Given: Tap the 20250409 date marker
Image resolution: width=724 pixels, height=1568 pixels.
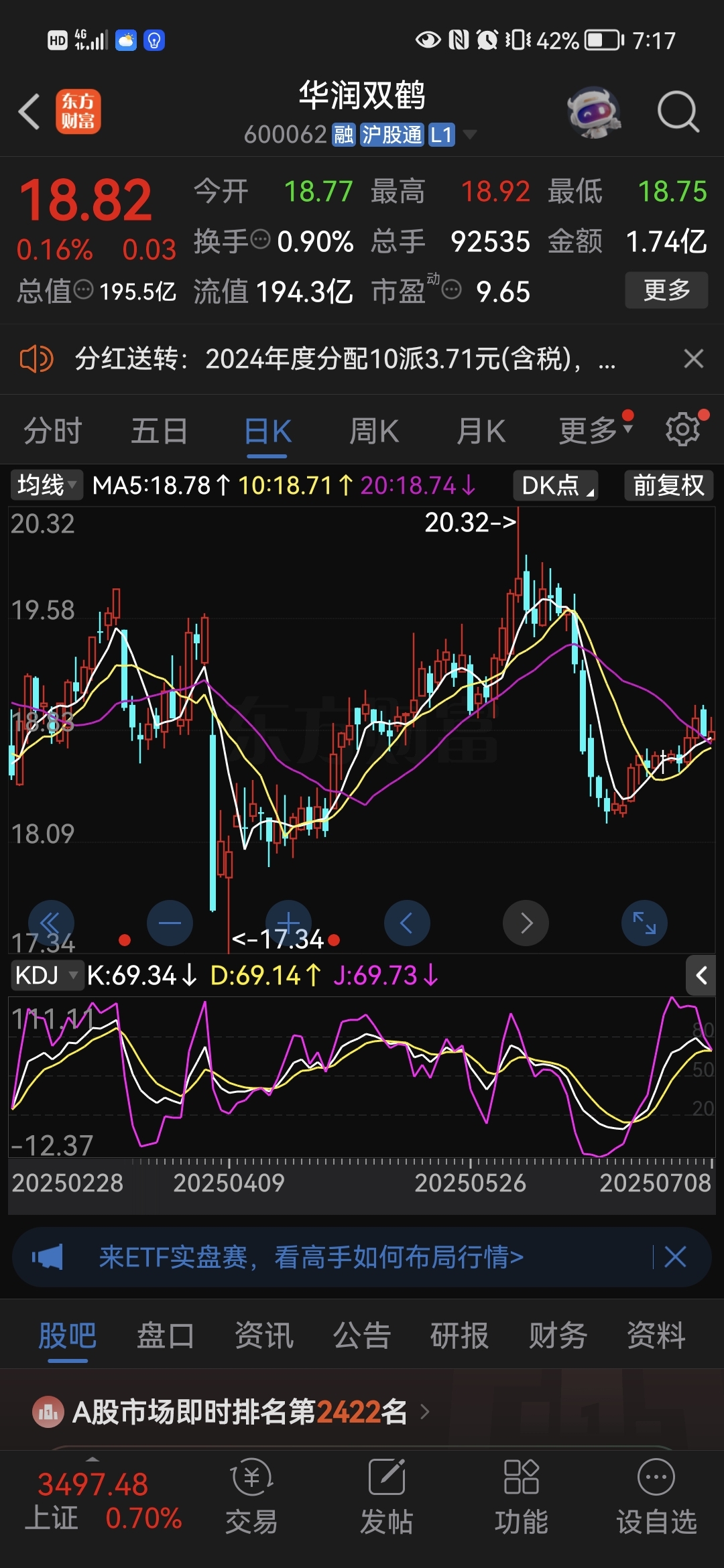Looking at the screenshot, I should coord(229,1183).
